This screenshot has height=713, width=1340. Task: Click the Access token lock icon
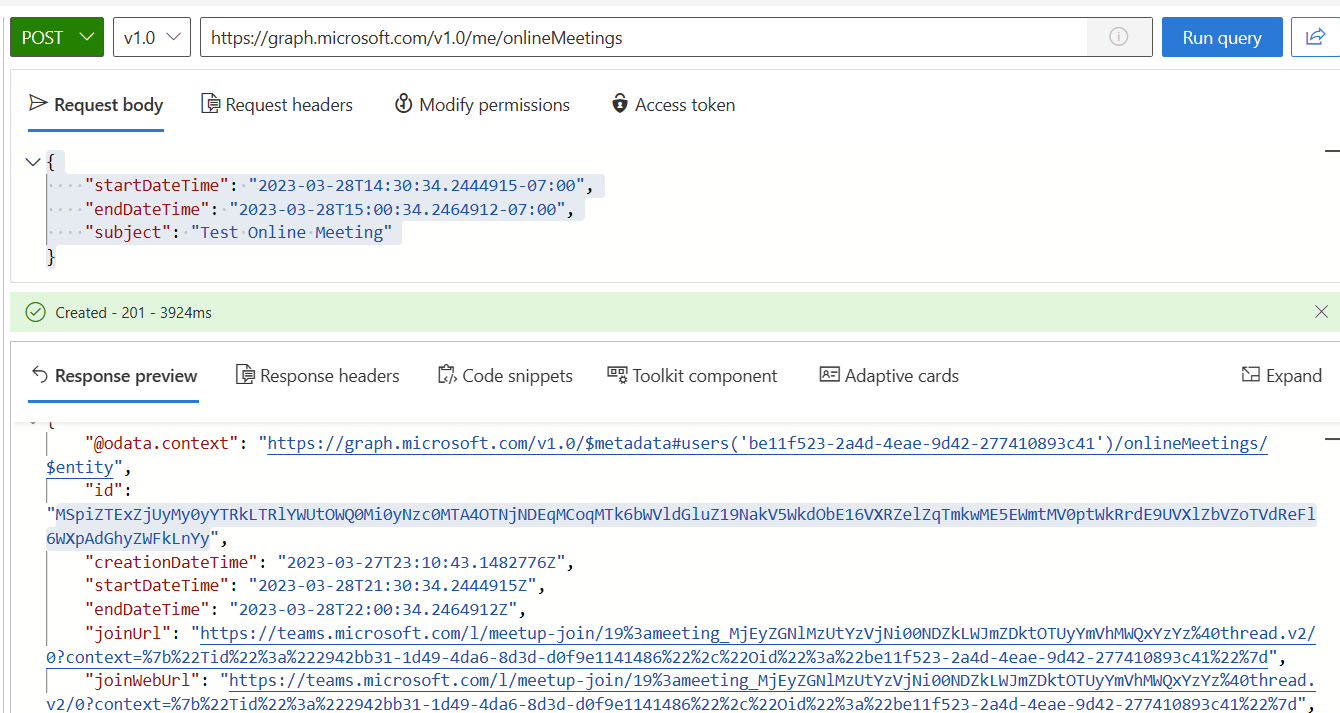coord(620,103)
